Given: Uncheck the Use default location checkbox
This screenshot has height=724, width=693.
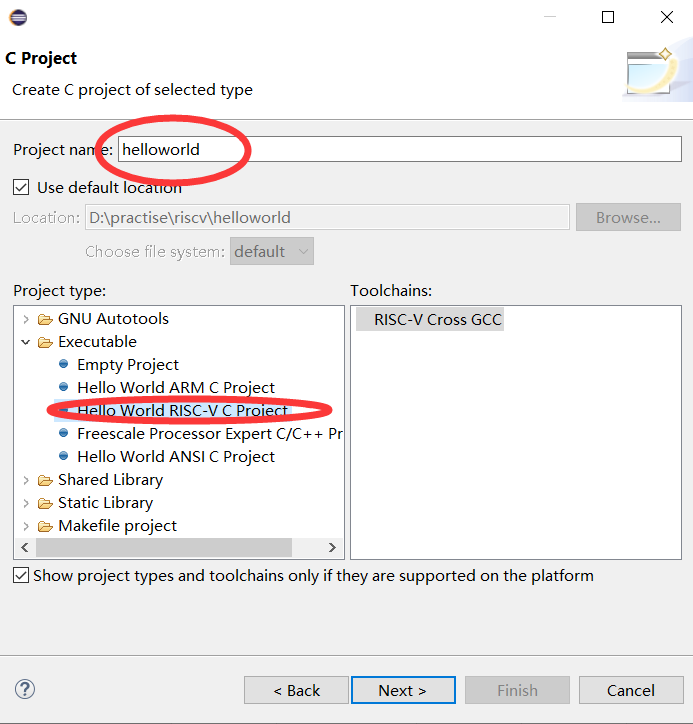Looking at the screenshot, I should [x=21, y=187].
